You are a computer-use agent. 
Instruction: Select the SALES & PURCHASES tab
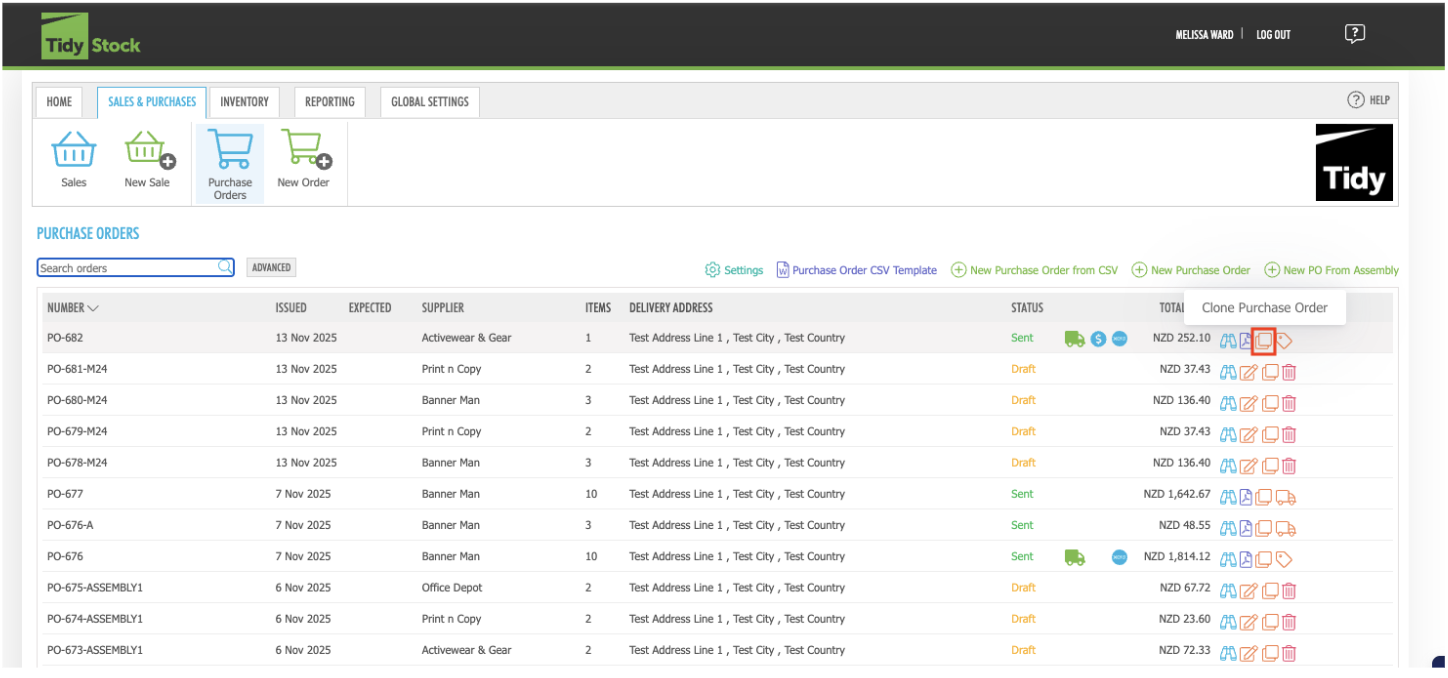point(152,102)
